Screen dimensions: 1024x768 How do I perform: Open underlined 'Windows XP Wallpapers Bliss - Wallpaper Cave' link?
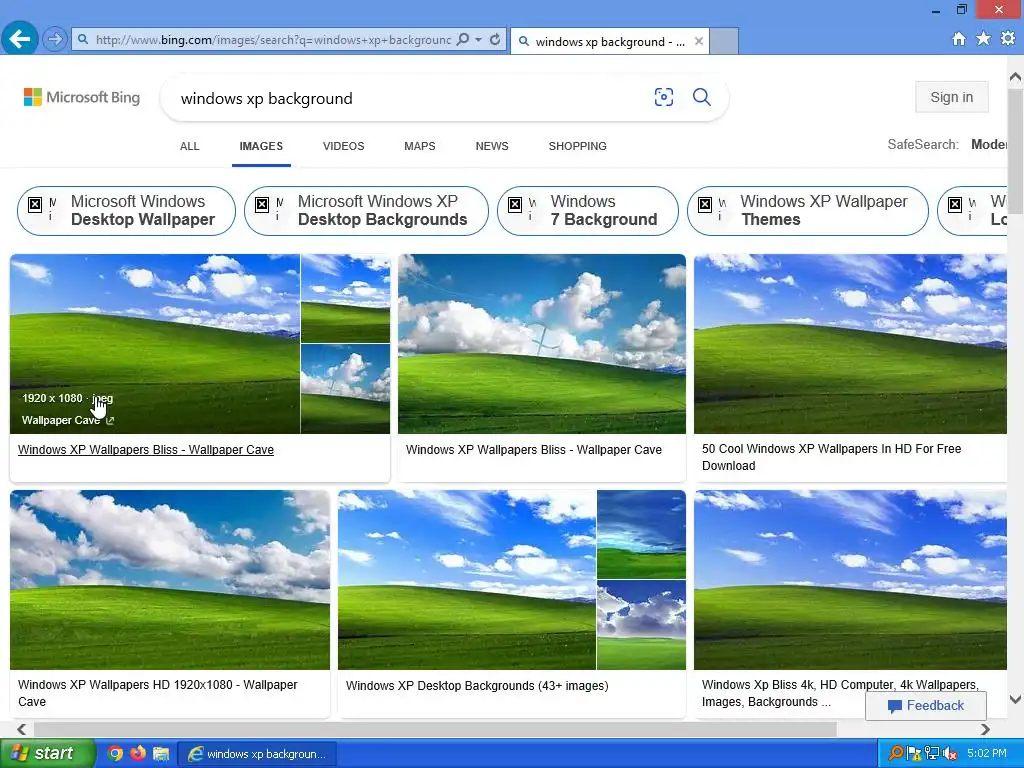pos(146,450)
